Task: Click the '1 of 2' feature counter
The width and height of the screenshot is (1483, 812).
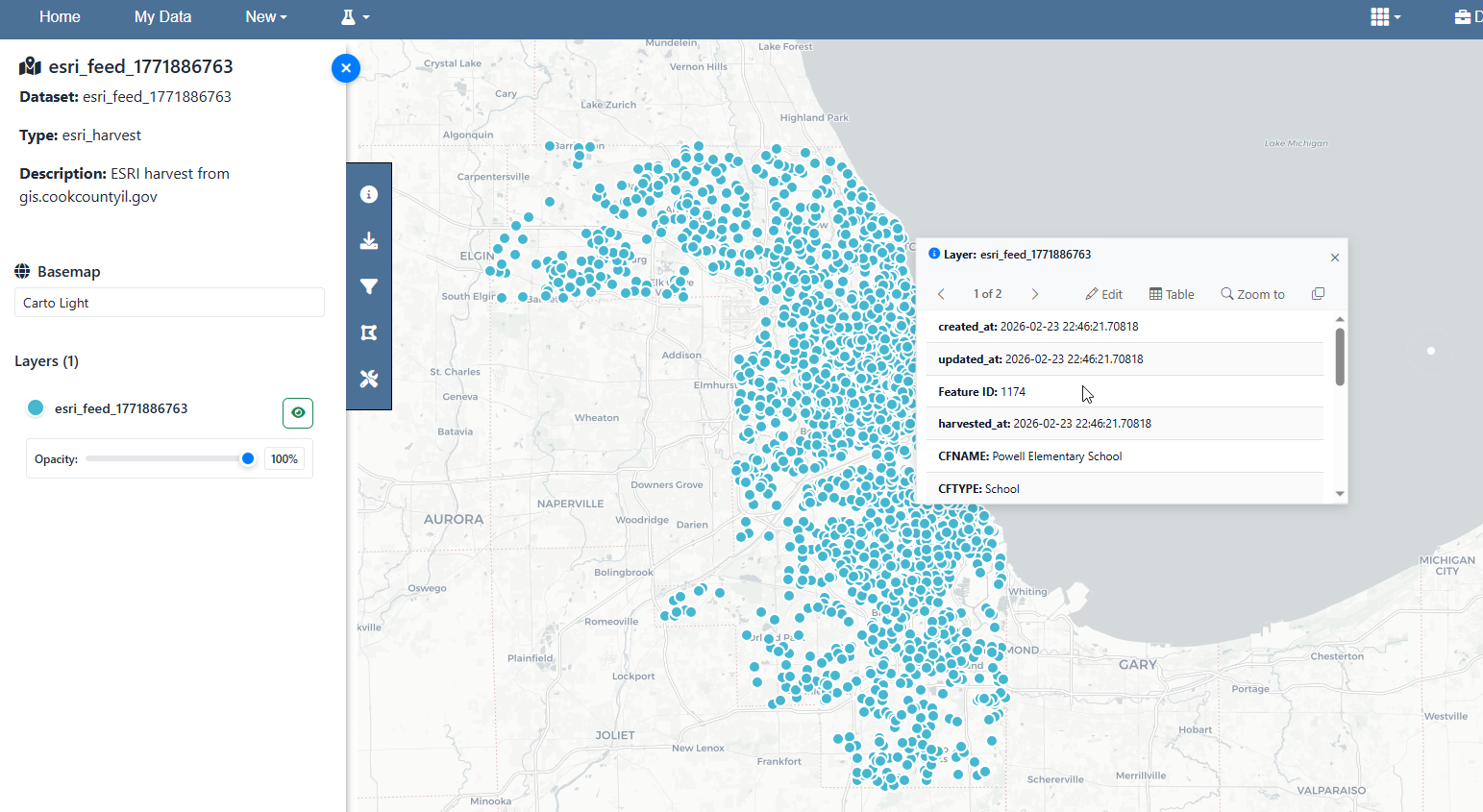Action: [987, 294]
